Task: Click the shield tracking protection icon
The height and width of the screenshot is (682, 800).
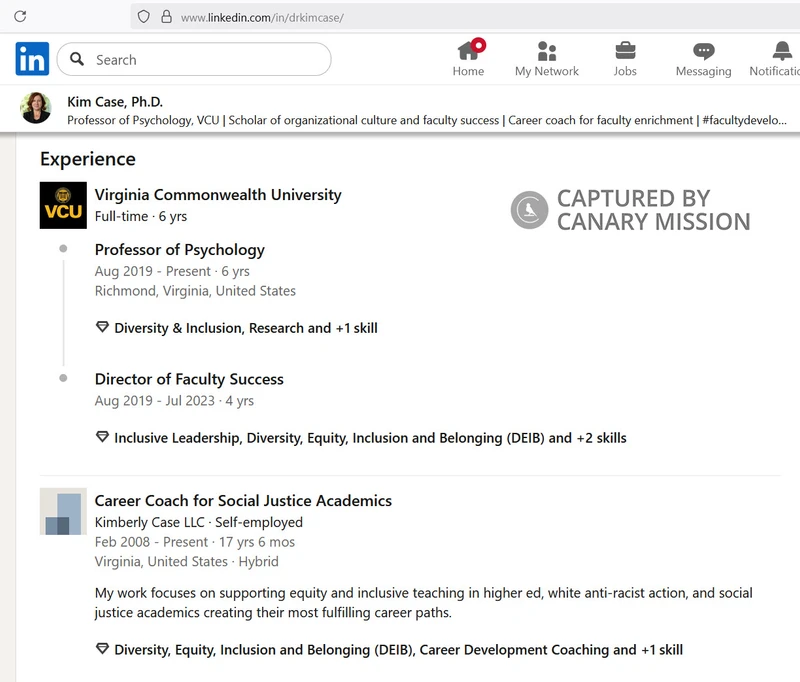Action: click(x=144, y=17)
